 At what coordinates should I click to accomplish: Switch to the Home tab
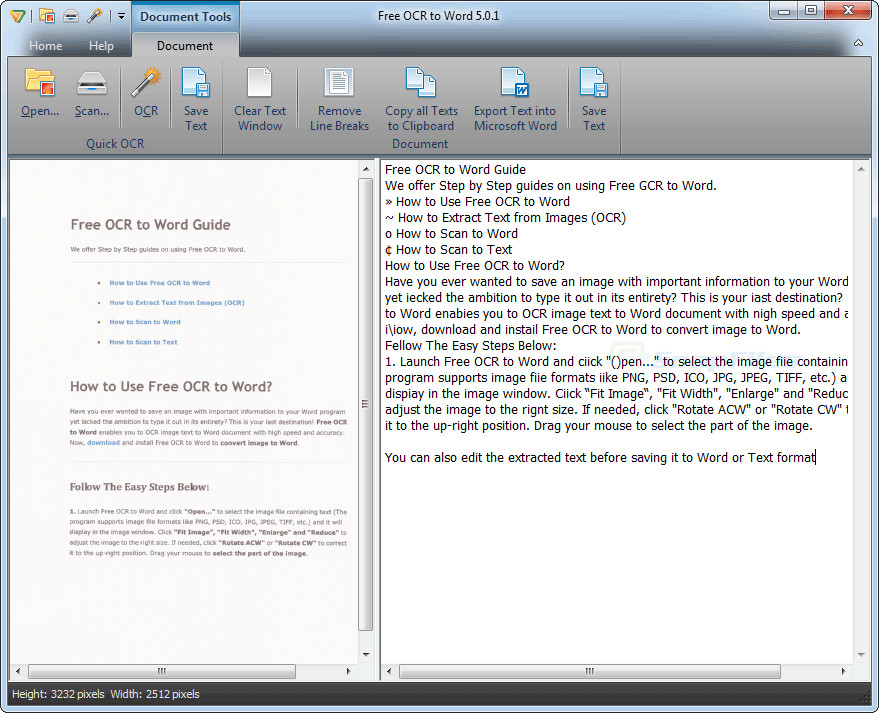(45, 46)
